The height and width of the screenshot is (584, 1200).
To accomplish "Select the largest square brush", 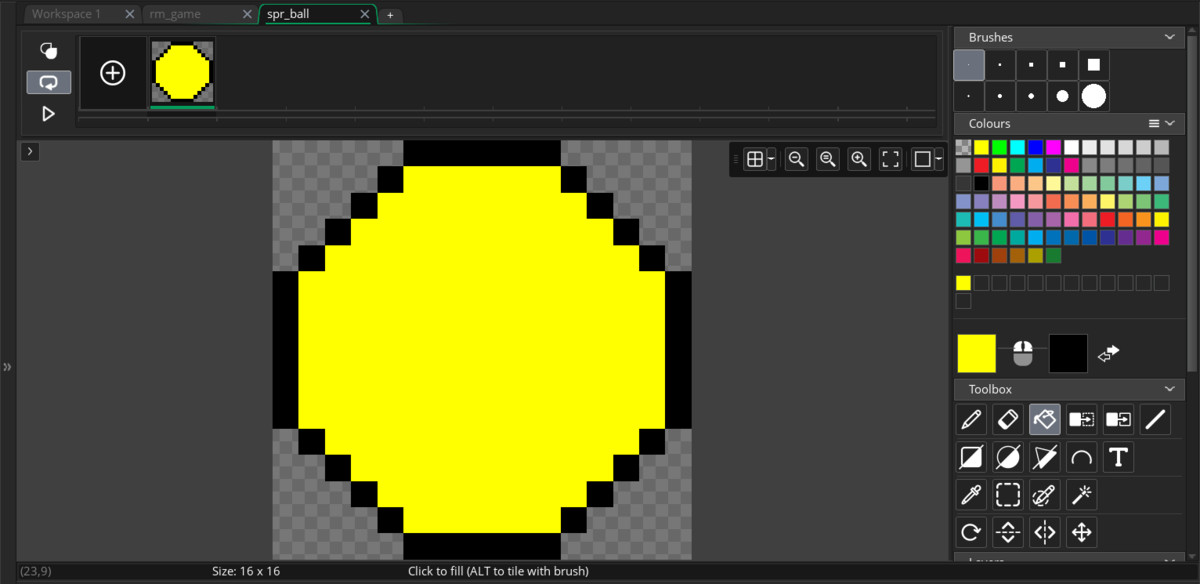I will point(1094,65).
